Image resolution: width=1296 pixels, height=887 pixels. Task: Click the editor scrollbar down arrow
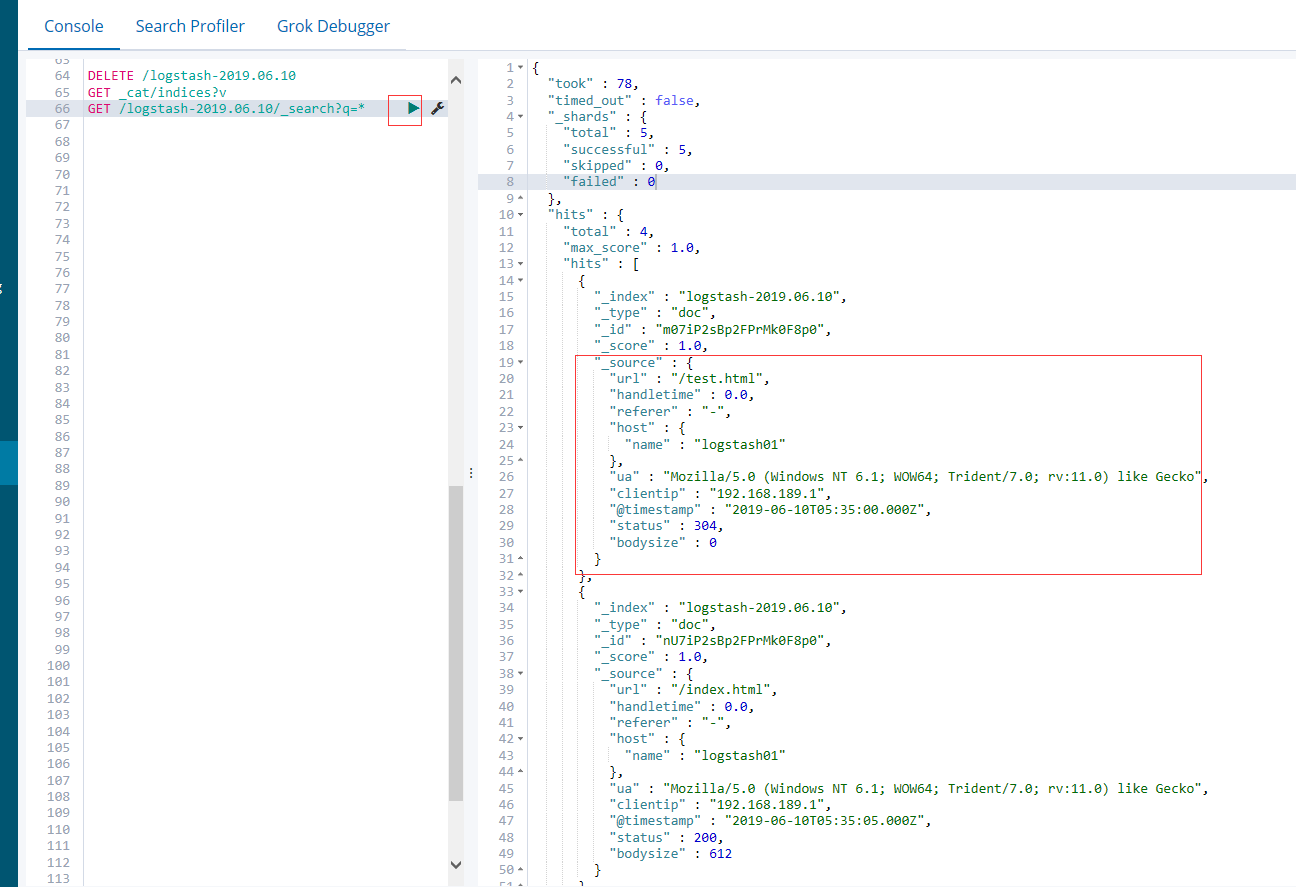(x=456, y=864)
